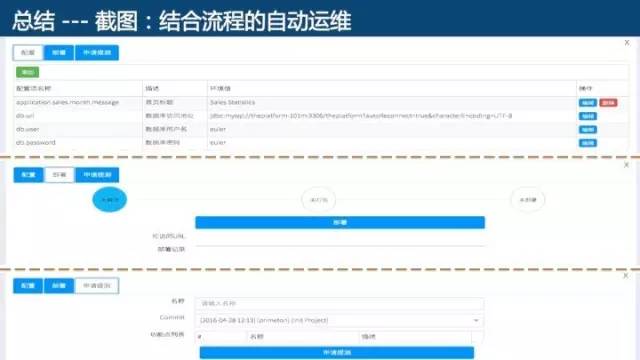Open the 部署 tab in the top panel
This screenshot has height=360, width=640.
click(x=59, y=53)
